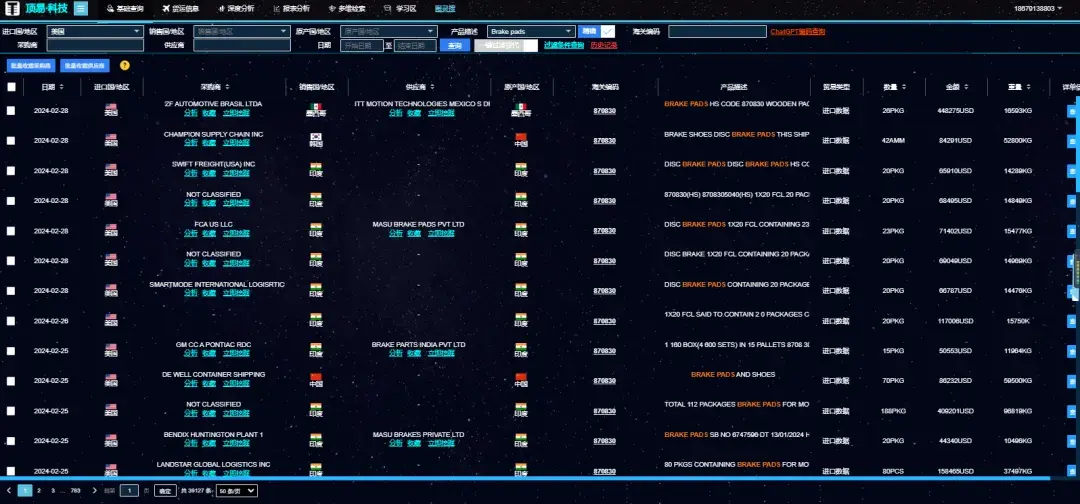Open the 产品描述 dropdown showing Brake pads
1080x504 pixels.
coord(531,32)
